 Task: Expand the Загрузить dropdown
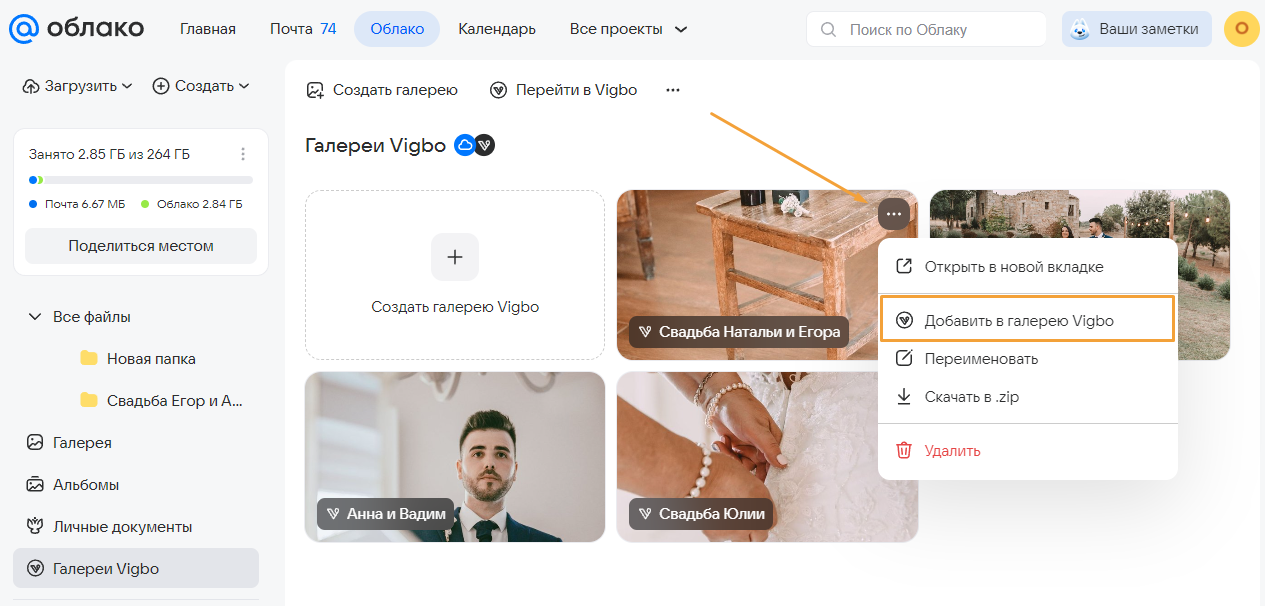click(x=78, y=86)
